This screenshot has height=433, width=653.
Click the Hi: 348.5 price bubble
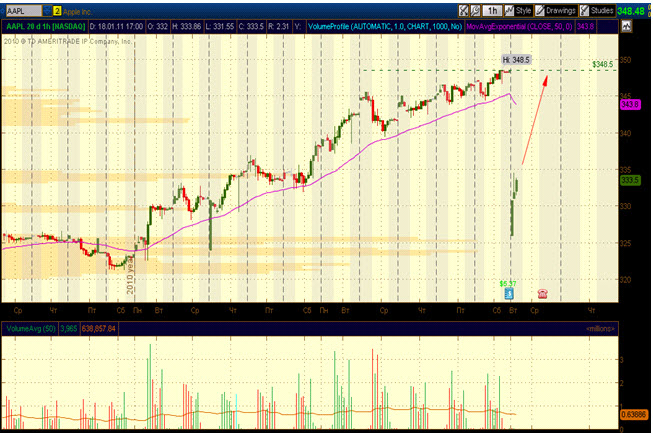coord(516,60)
